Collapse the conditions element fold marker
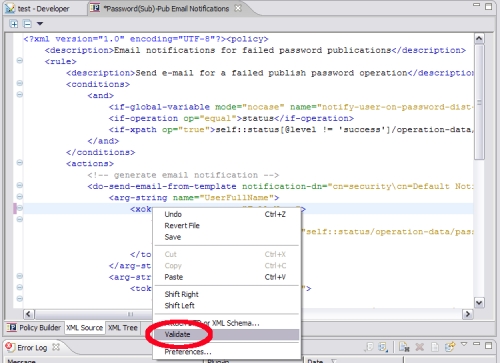500x363 pixels. pyautogui.click(x=20, y=83)
